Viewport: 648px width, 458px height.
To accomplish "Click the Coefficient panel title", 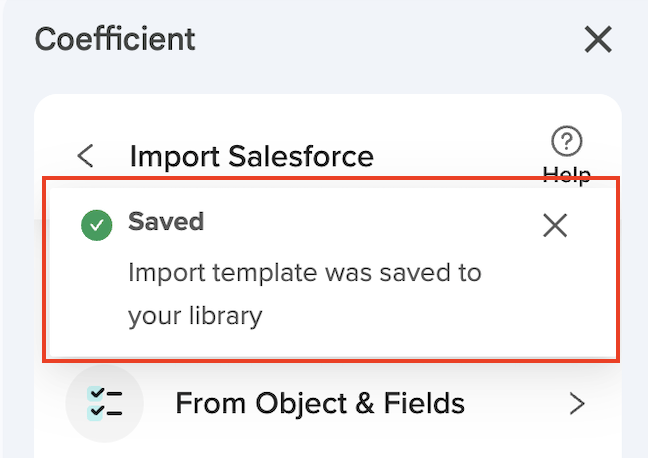I will [115, 40].
